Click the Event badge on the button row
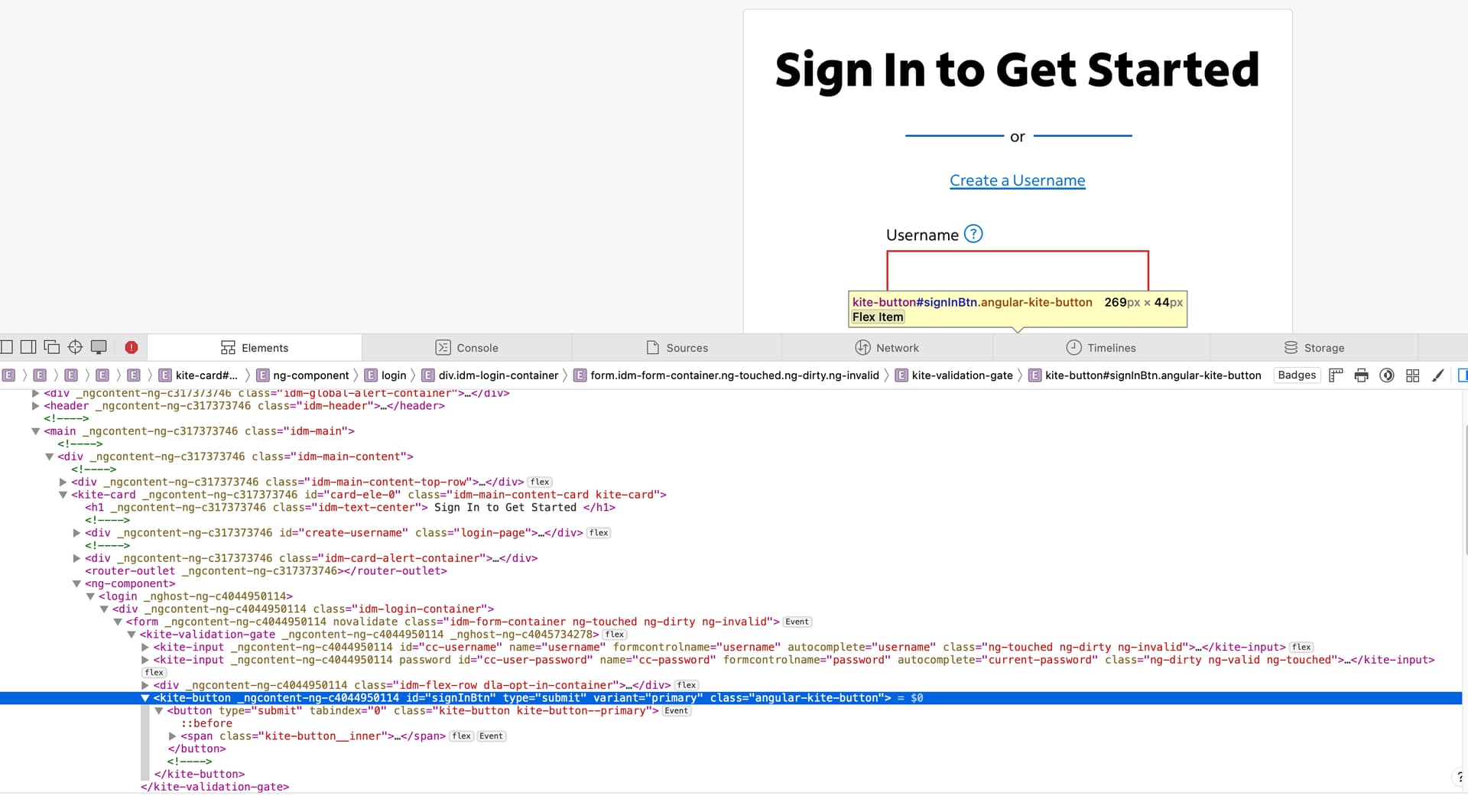This screenshot has width=1468, height=812. [x=676, y=711]
